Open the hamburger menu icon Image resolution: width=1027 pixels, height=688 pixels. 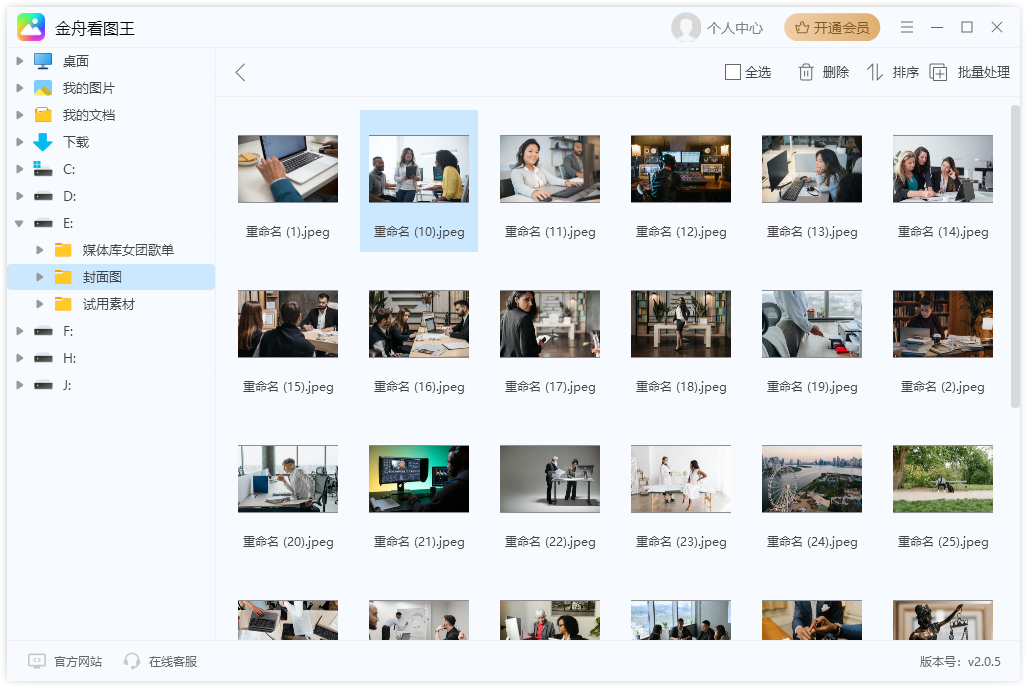pos(907,27)
